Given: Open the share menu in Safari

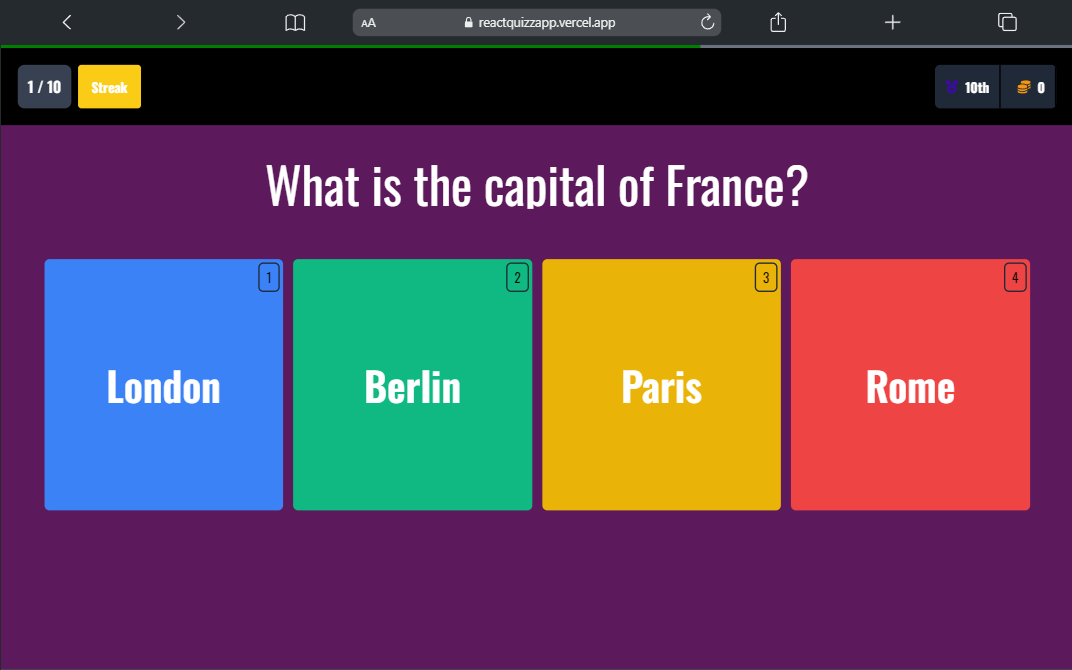Looking at the screenshot, I should (x=778, y=22).
